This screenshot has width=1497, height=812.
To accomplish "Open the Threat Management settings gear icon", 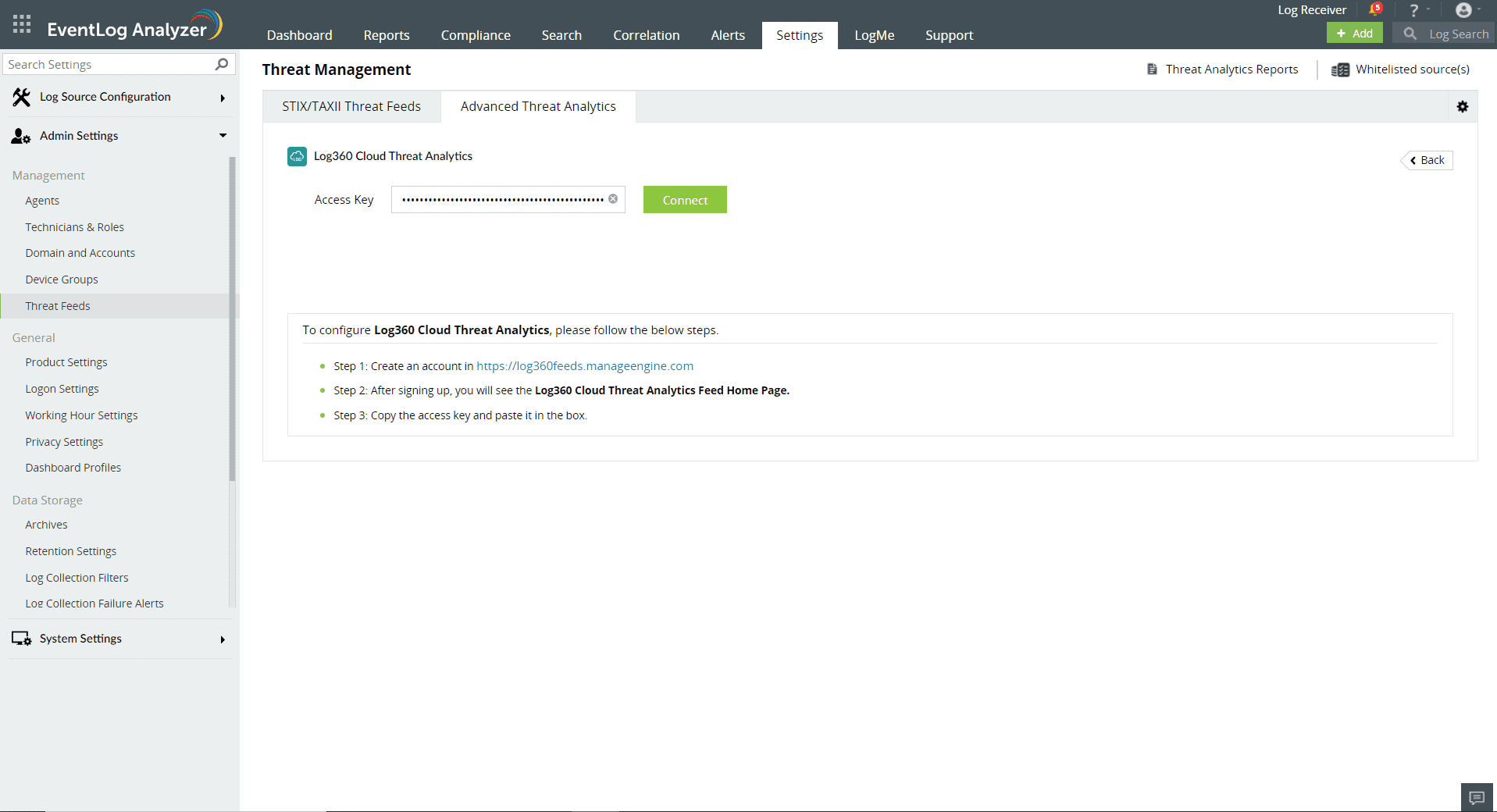I will coord(1463,106).
